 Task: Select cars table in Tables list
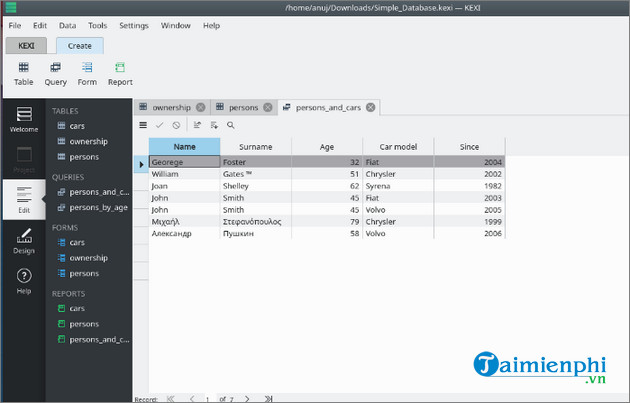[x=77, y=126]
